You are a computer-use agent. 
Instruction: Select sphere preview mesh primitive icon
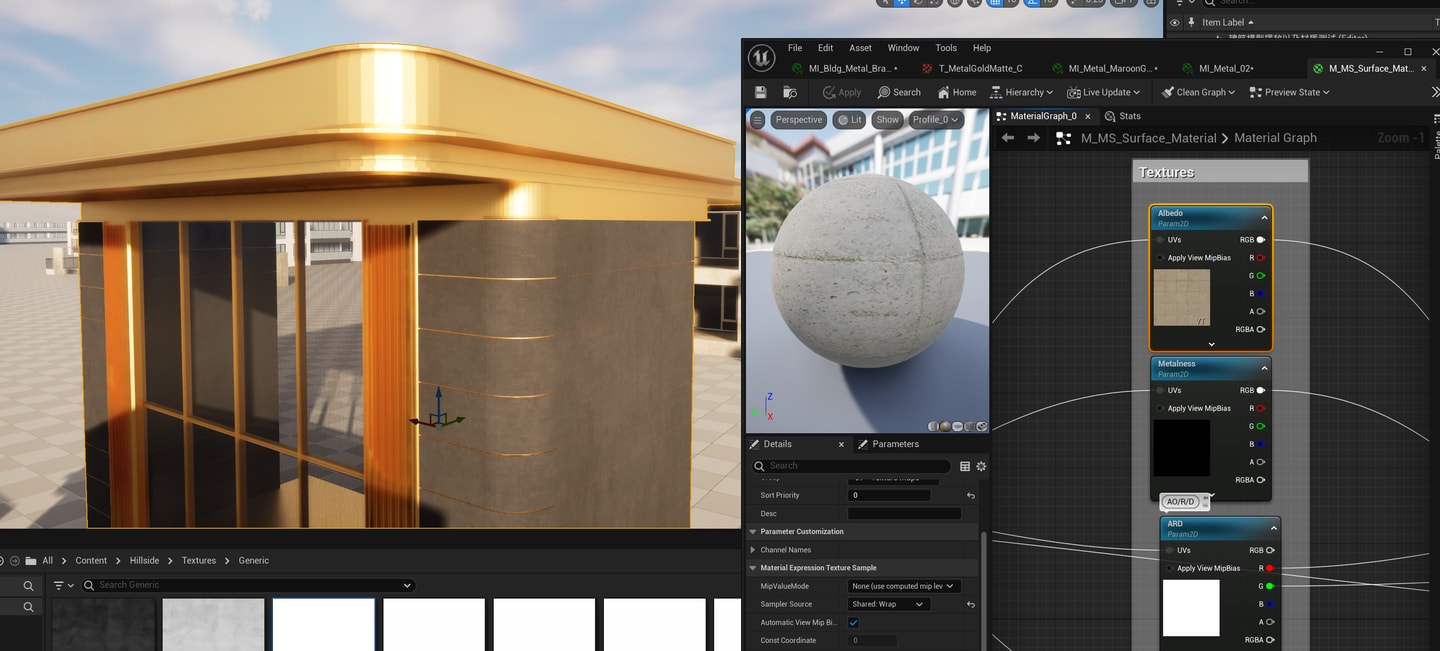[946, 426]
